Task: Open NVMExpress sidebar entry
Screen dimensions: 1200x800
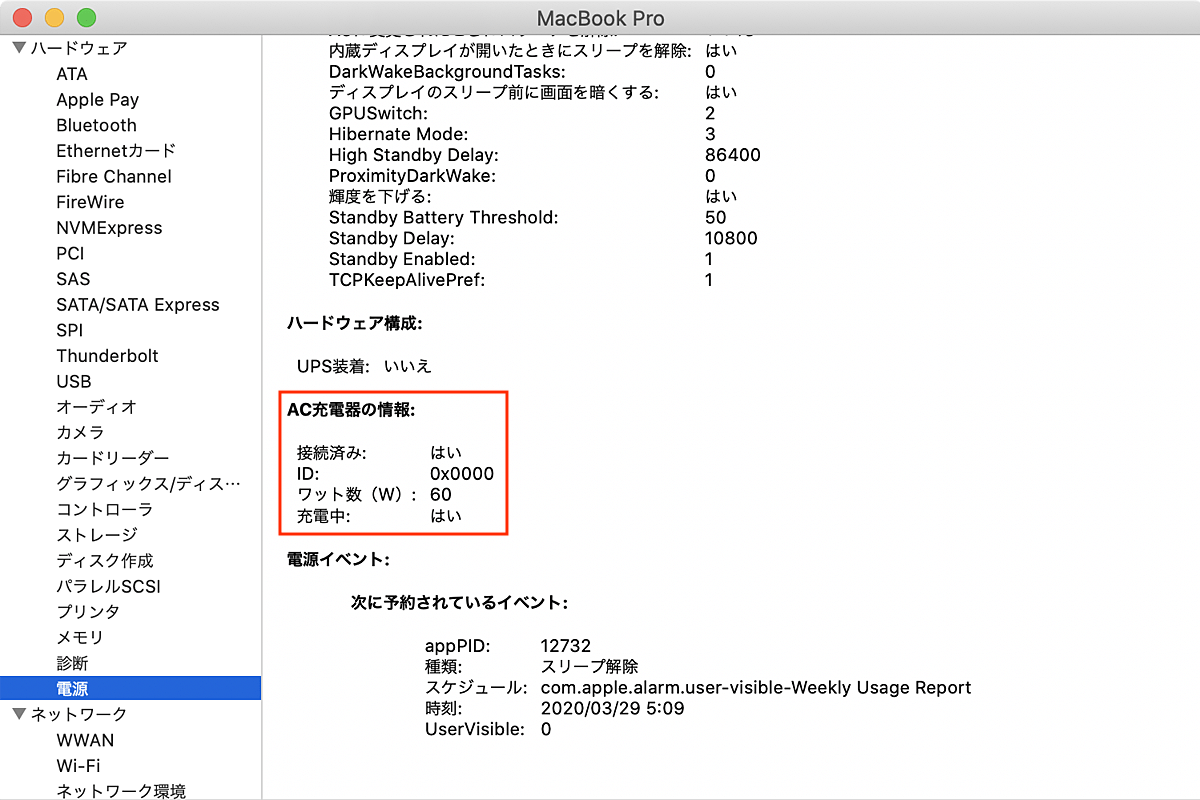Action: click(109, 228)
